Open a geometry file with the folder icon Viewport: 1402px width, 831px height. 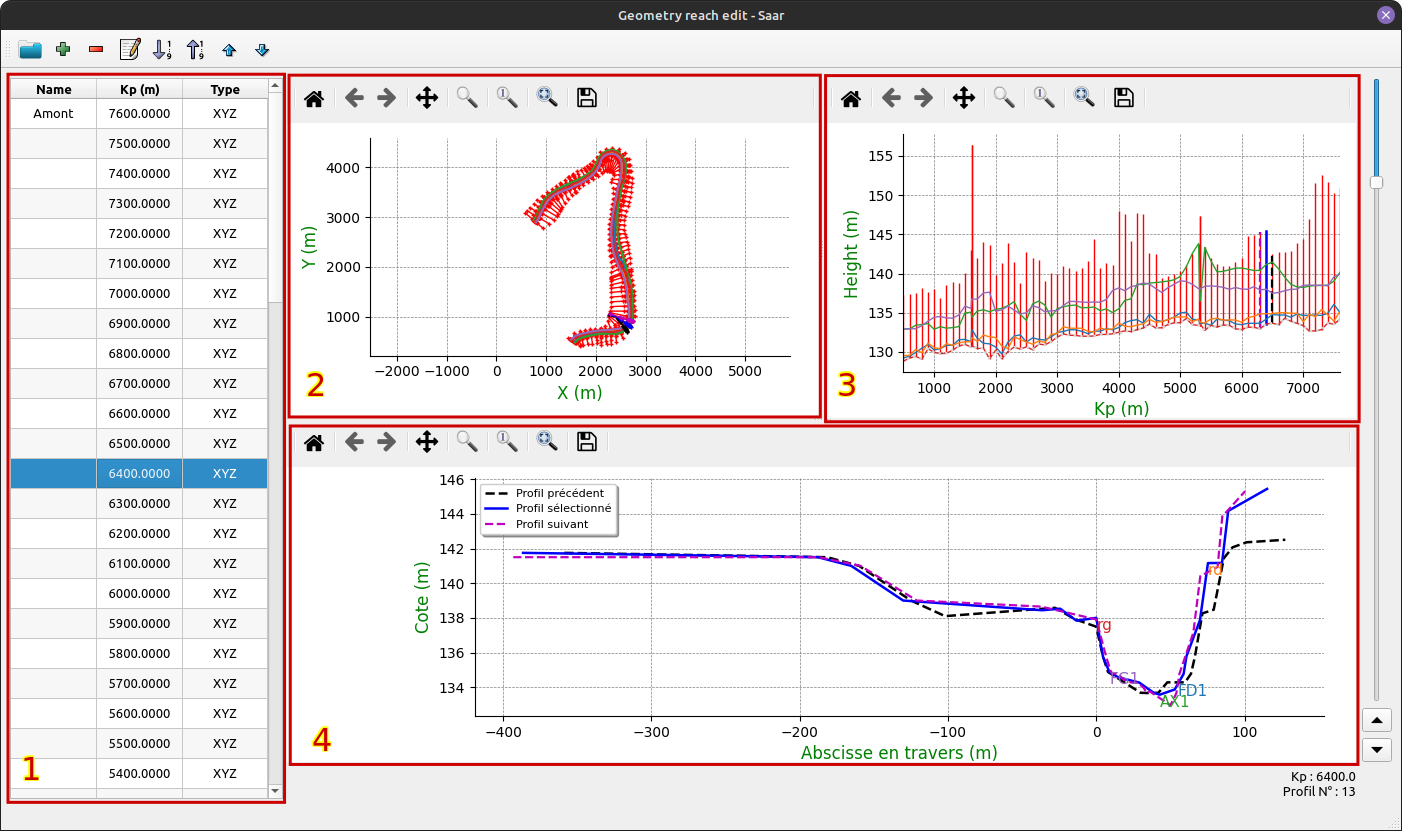pos(30,49)
